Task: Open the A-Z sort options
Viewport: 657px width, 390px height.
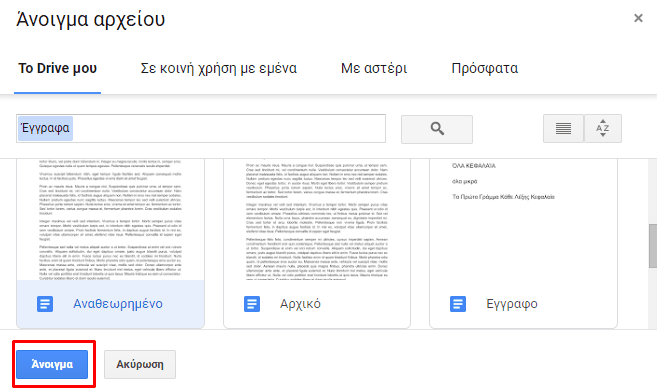Action: click(x=603, y=129)
